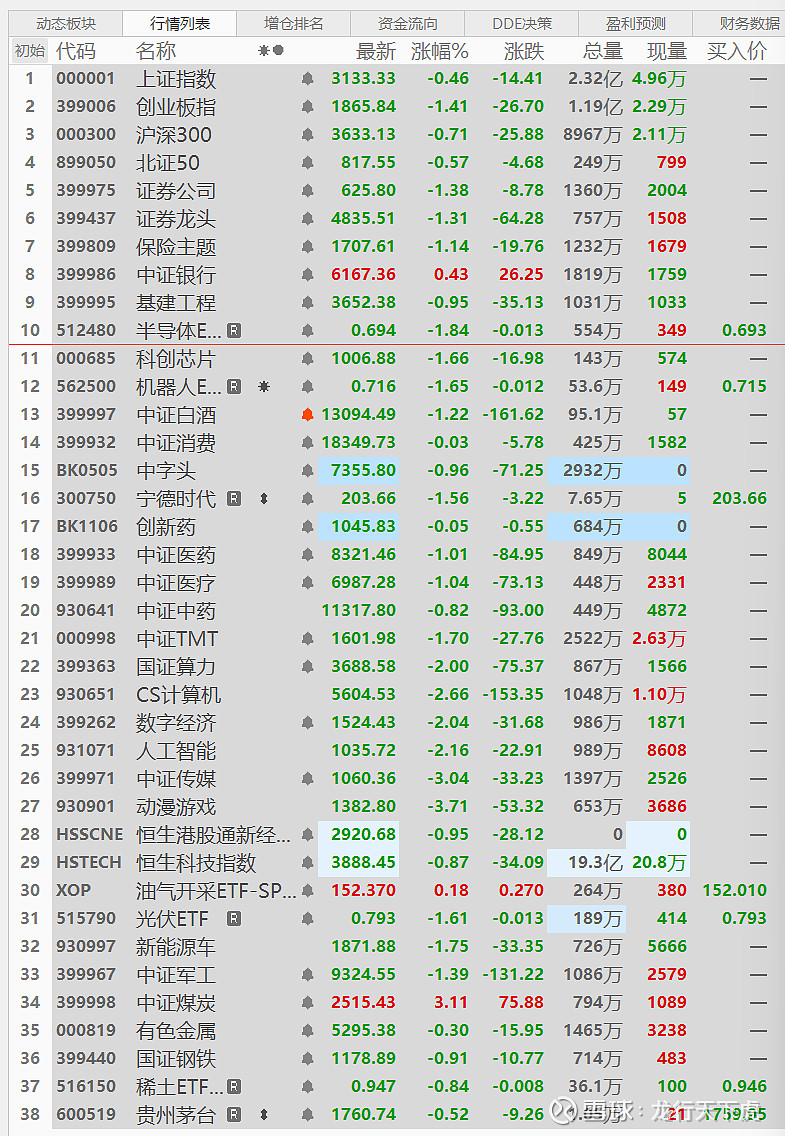Switch to the 动态板块 tab
Viewport: 785px width, 1136px height.
[65, 24]
